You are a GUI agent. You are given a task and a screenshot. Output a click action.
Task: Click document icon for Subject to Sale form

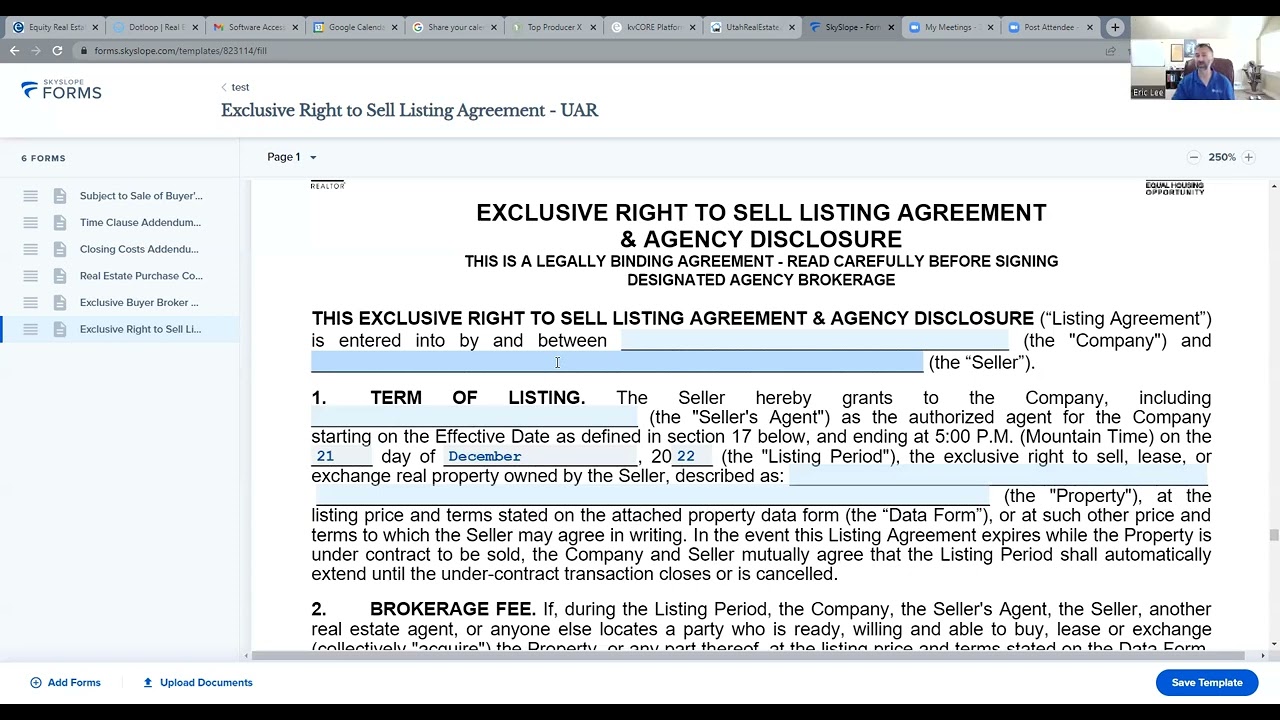tap(60, 196)
